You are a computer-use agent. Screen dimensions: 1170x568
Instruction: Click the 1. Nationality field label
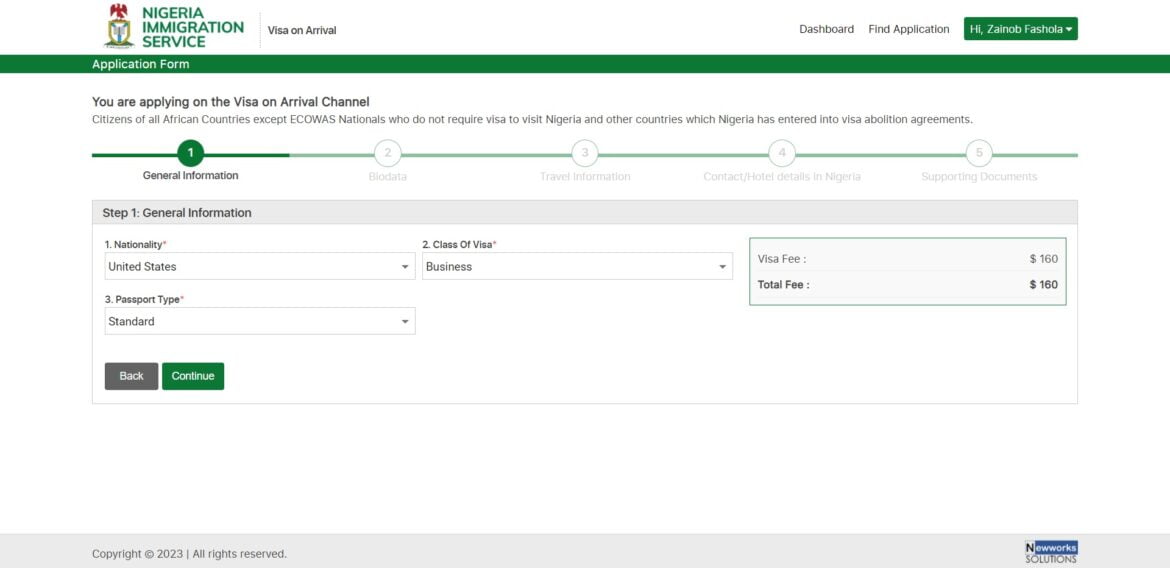pyautogui.click(x=136, y=245)
